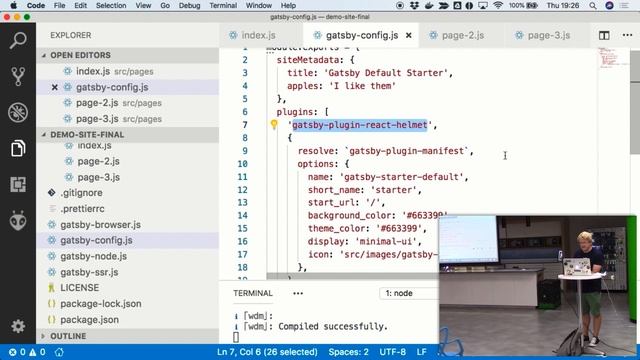Click the editor vertical scrollbar
Screen dimensions: 640x360
pos(635,102)
